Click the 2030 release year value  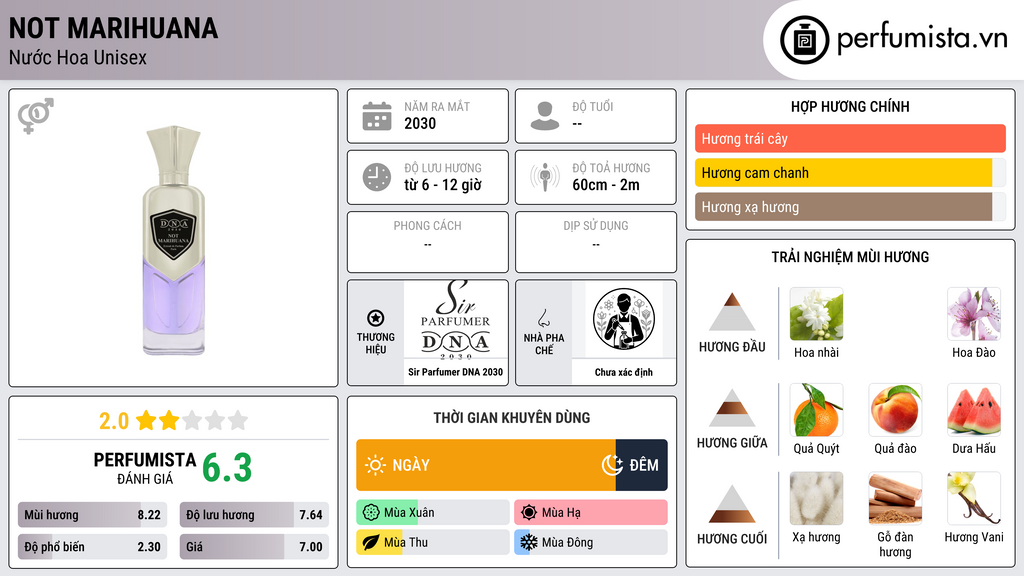(x=420, y=123)
